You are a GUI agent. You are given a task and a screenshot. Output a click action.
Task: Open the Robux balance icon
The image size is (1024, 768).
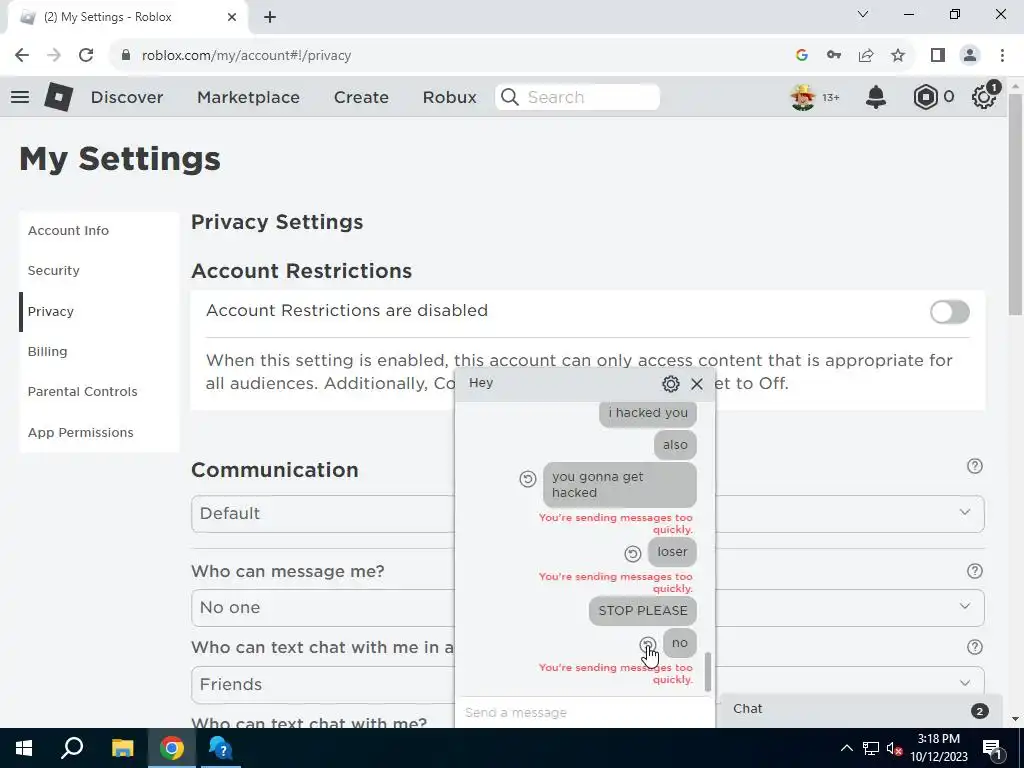(925, 97)
